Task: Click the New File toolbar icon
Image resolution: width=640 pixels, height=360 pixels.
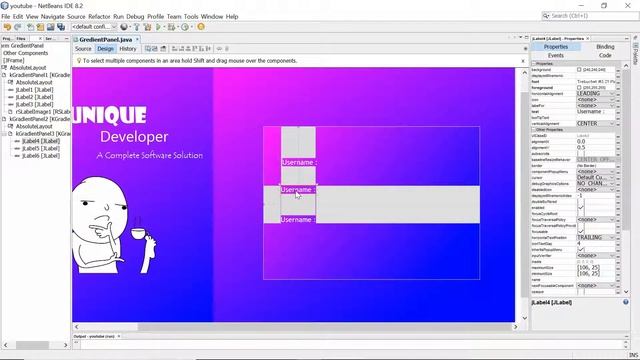Action: (31, 27)
